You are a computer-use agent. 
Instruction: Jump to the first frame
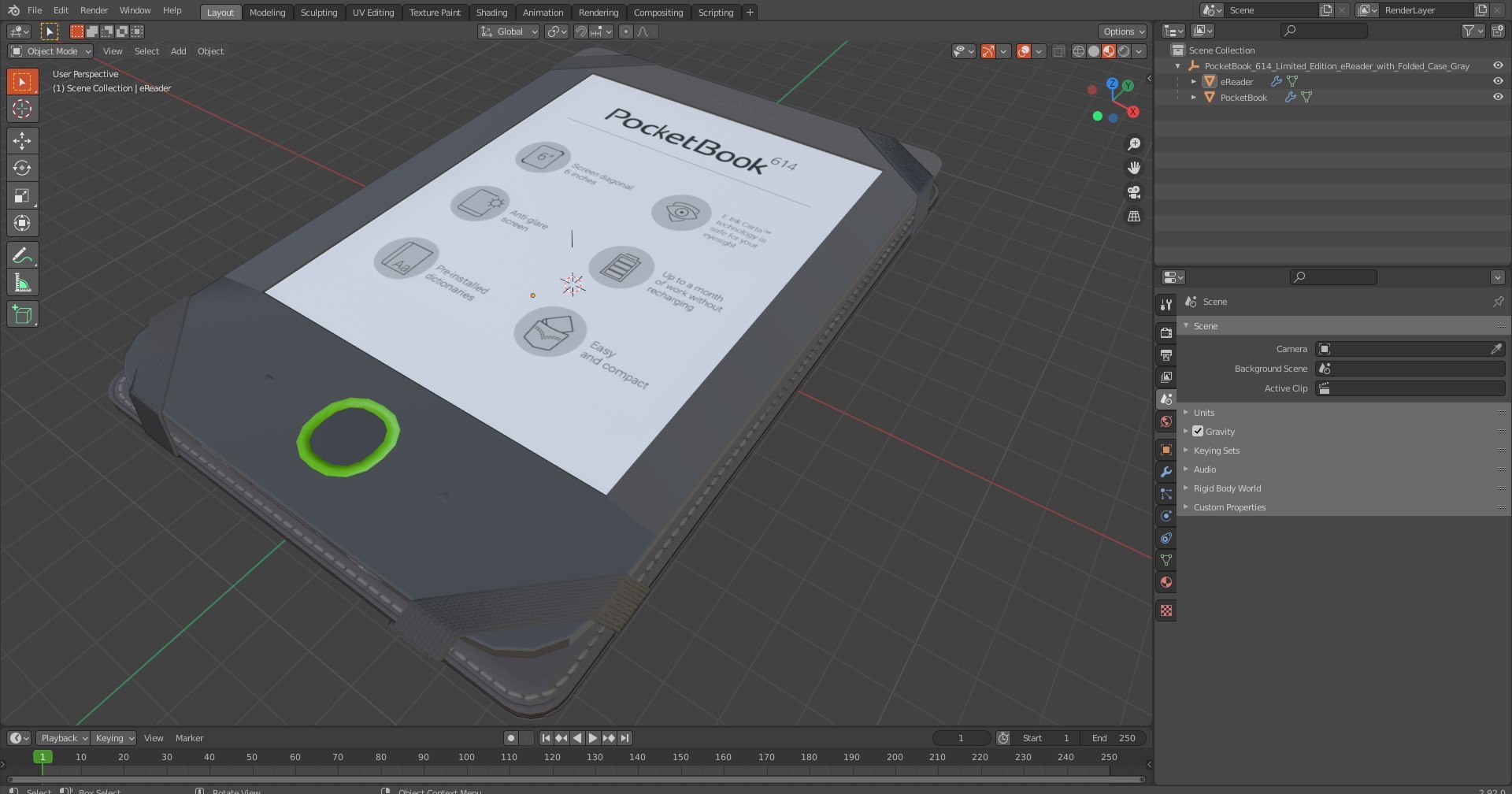click(x=546, y=738)
